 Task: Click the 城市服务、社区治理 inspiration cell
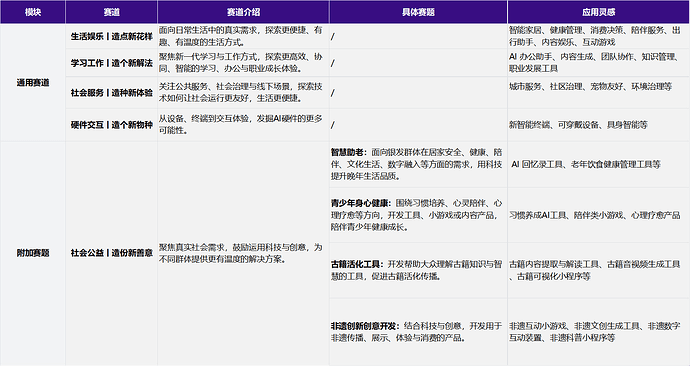coord(598,93)
